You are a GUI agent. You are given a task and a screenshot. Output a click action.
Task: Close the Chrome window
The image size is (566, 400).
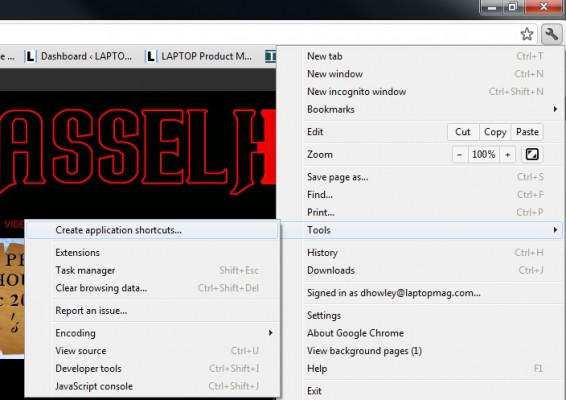click(x=544, y=6)
